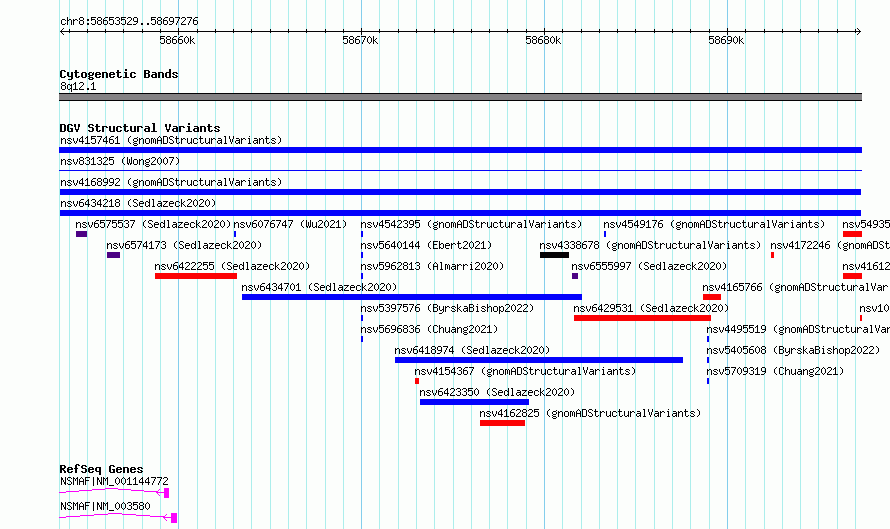This screenshot has width=890, height=529.
Task: Click the DGV Structural Variants track title
Action: point(140,128)
